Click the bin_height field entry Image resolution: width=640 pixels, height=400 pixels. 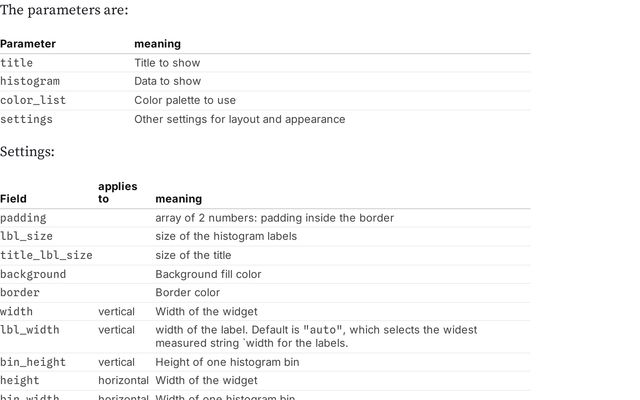click(33, 362)
